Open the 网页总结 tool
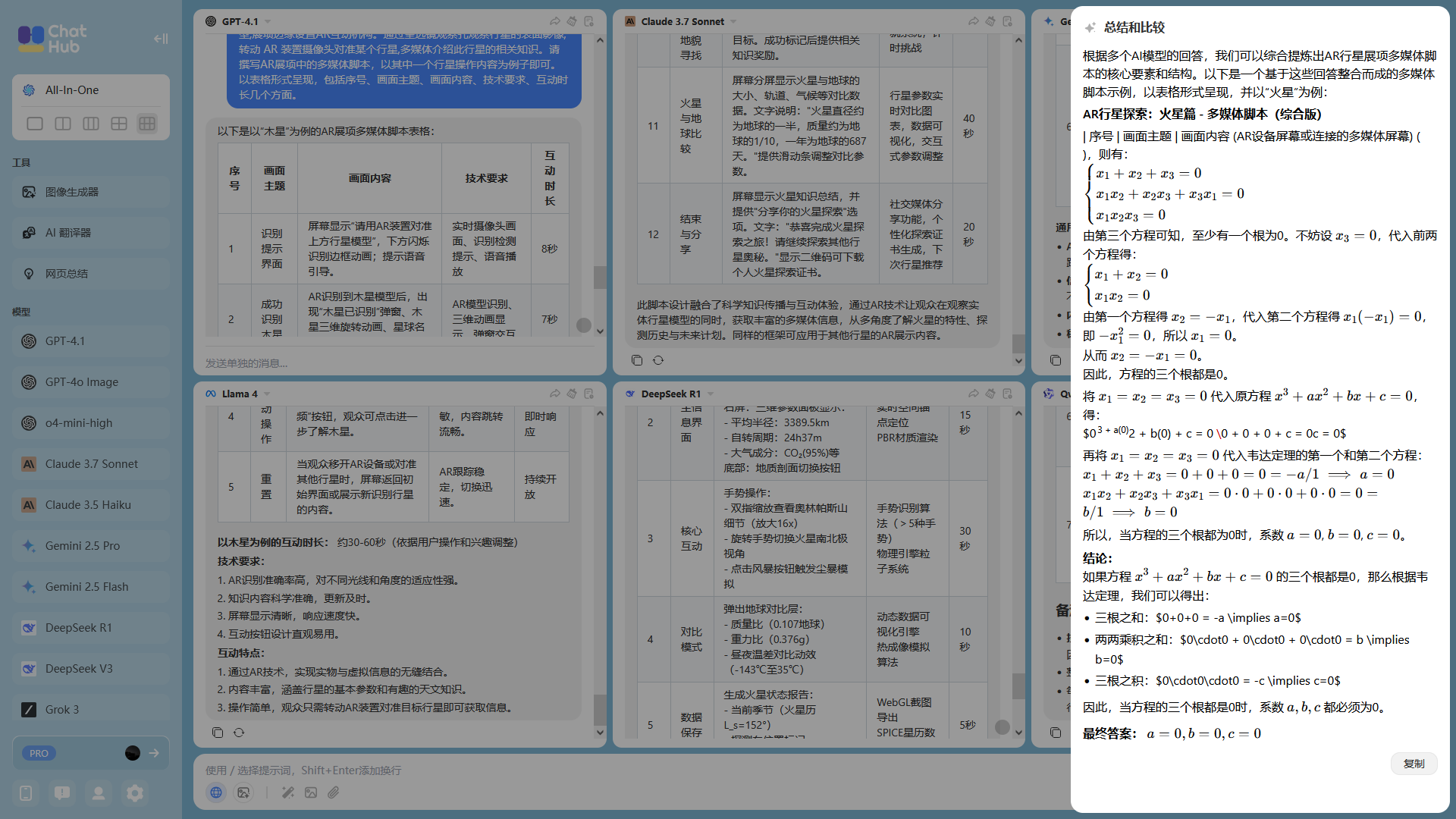Viewport: 1456px width, 819px height. point(91,274)
